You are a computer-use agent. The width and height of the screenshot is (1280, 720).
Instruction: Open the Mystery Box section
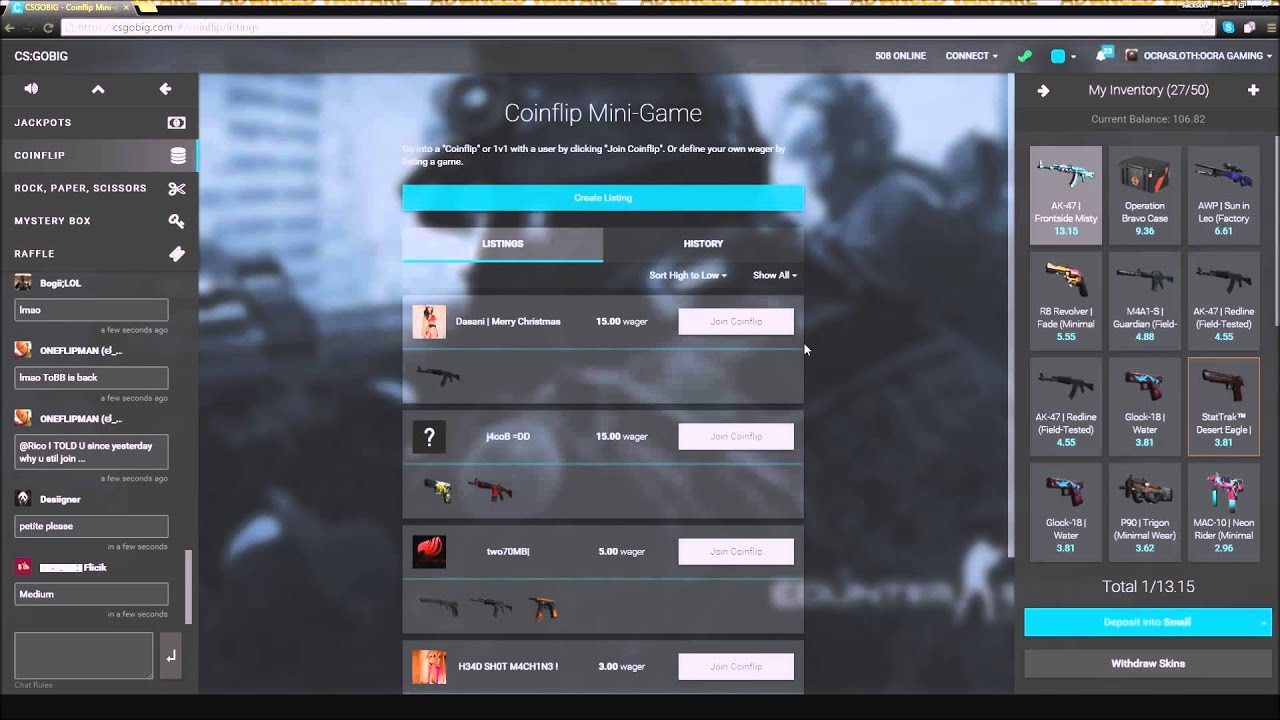[98, 221]
